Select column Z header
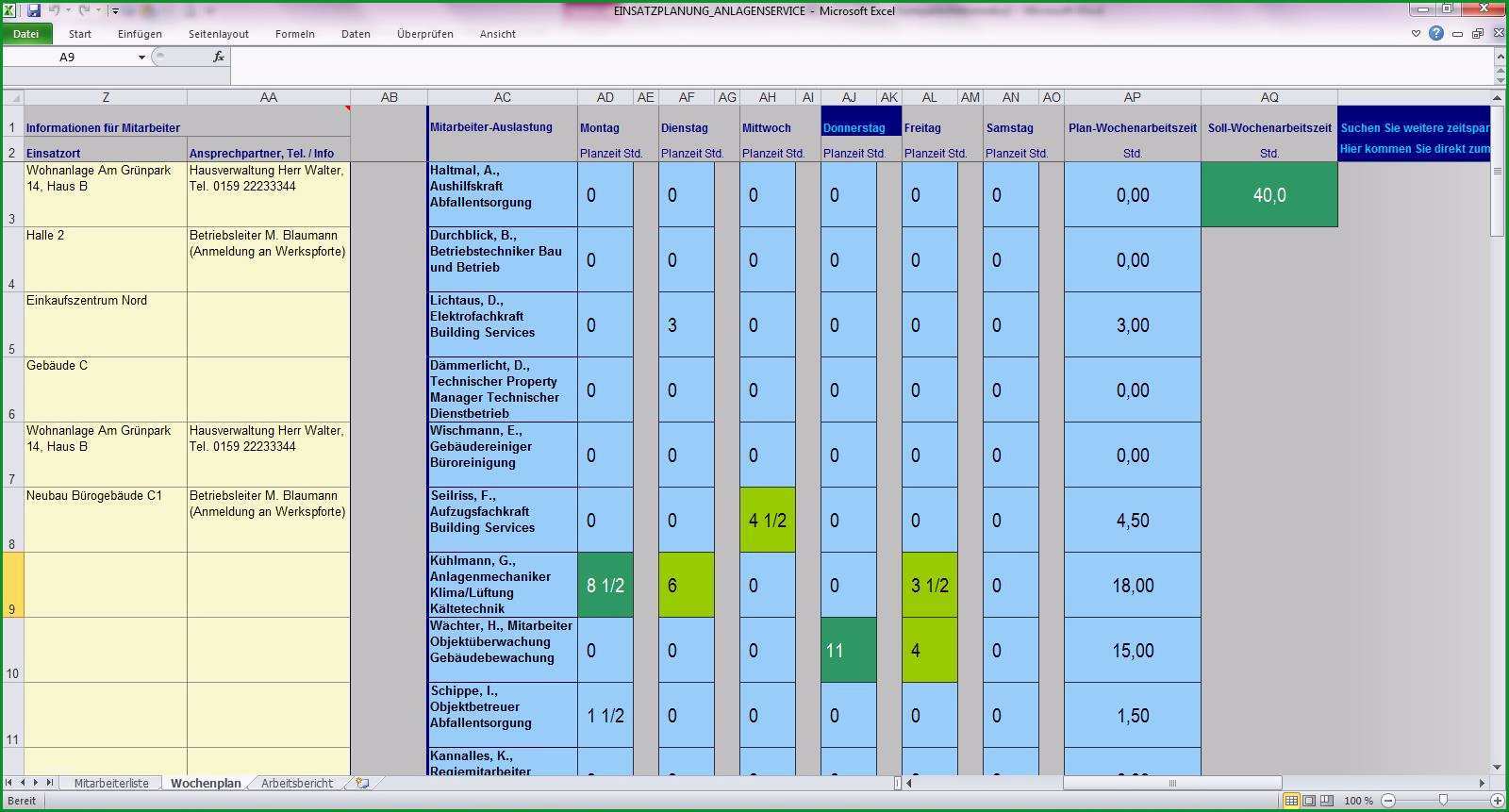Screen dimensions: 1509x812 [x=106, y=97]
